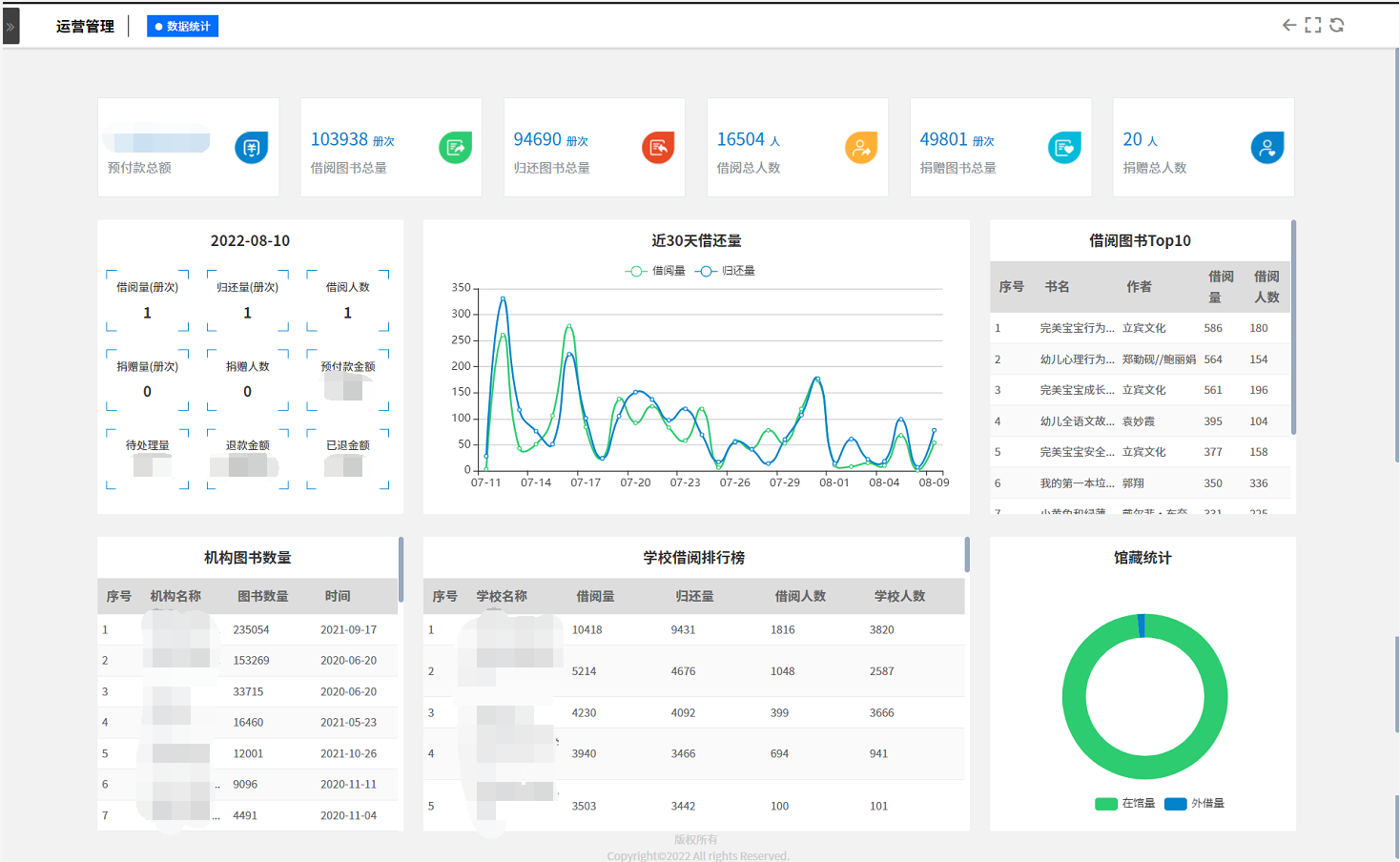Image resolution: width=1400 pixels, height=862 pixels.
Task: Toggle 外借量 in the donut chart legend
Action: (x=1195, y=804)
